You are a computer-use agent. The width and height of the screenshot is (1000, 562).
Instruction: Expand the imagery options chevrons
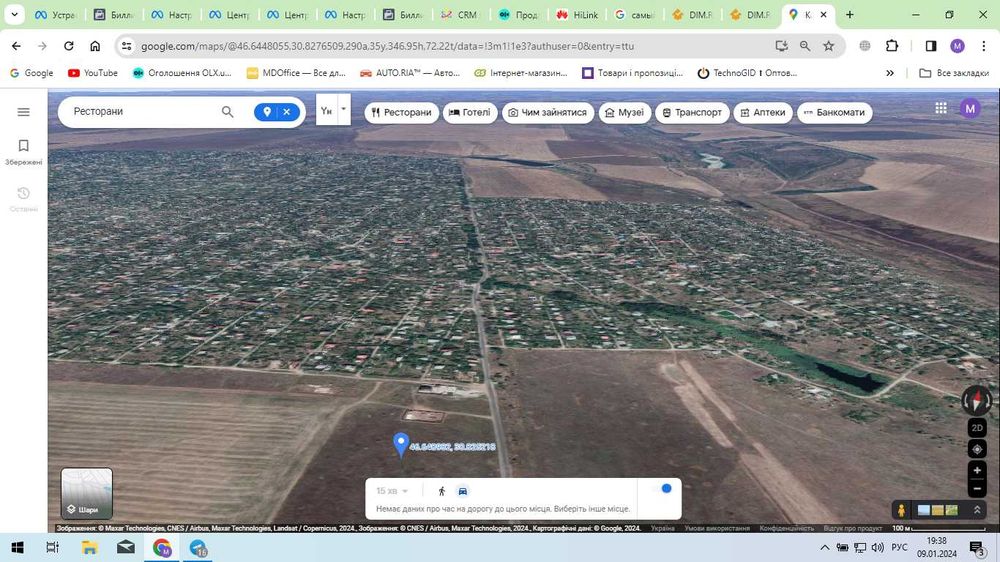976,510
